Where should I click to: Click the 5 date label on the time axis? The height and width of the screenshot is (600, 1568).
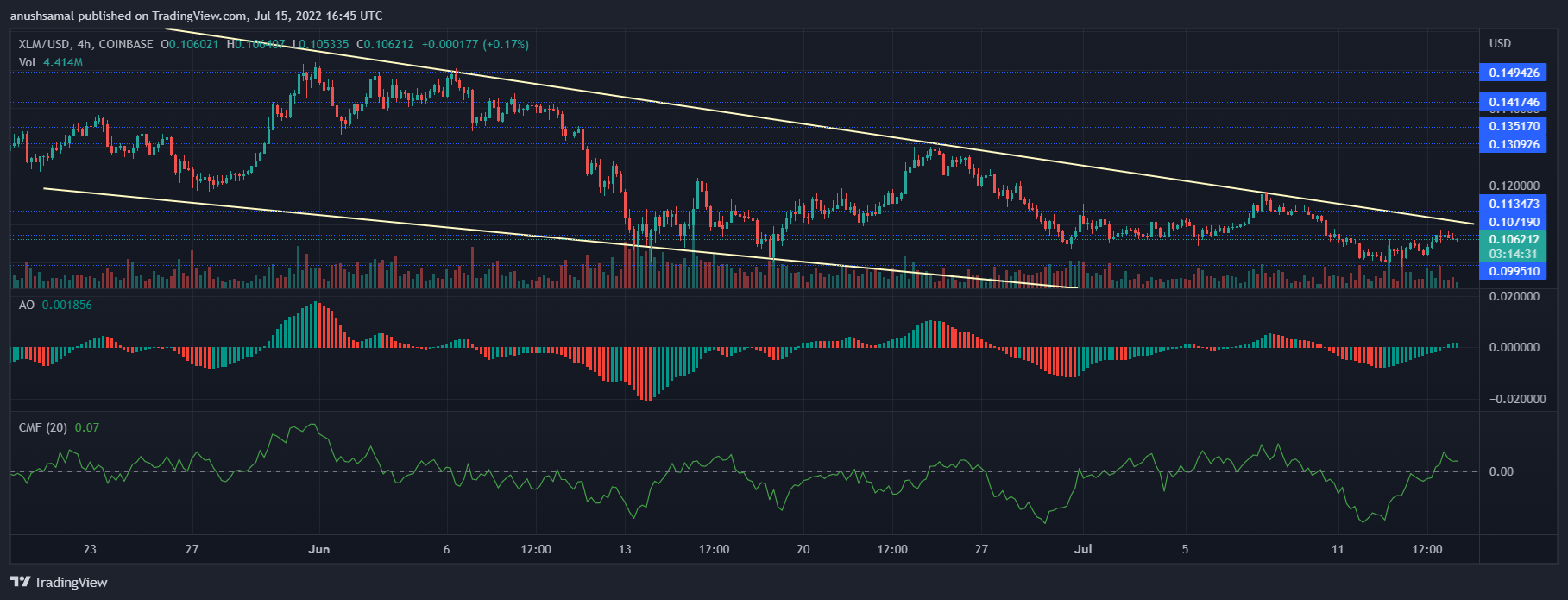pyautogui.click(x=1185, y=549)
